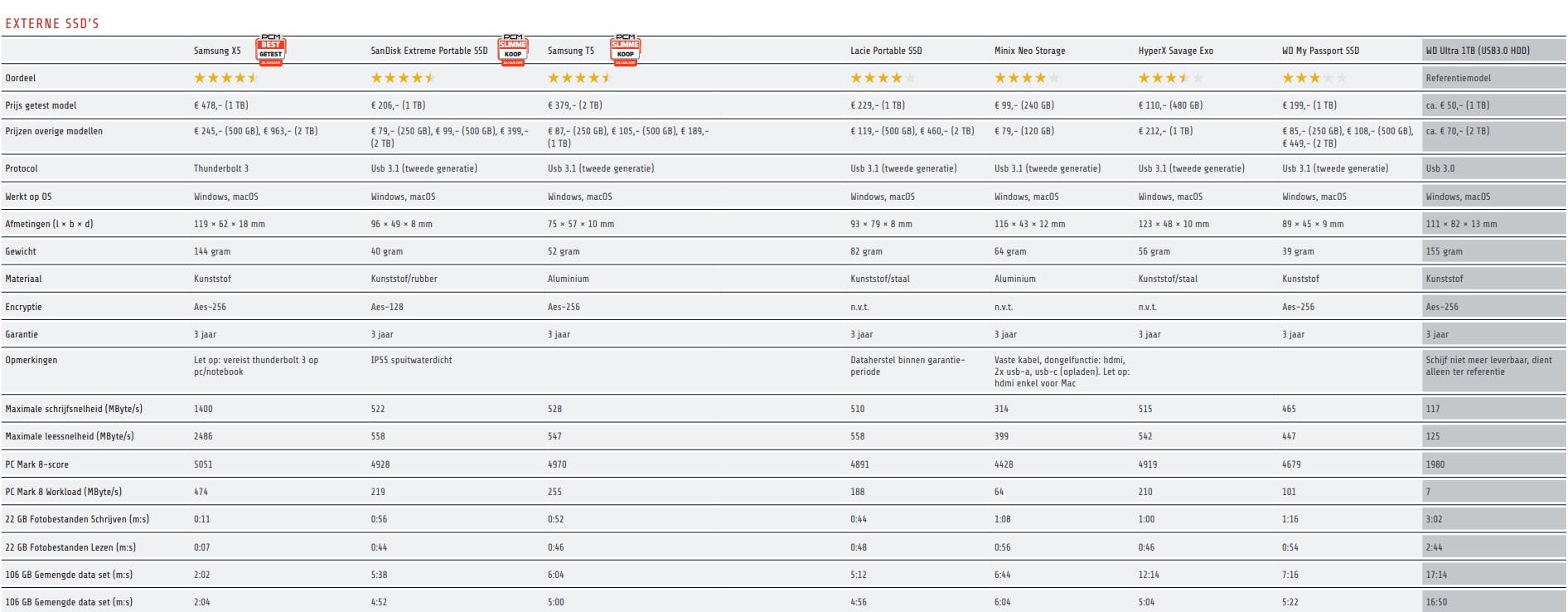Screen dimensions: 1568x612
Task: Click the Thunderbolt 3 protocol cell
Action: click(x=221, y=168)
